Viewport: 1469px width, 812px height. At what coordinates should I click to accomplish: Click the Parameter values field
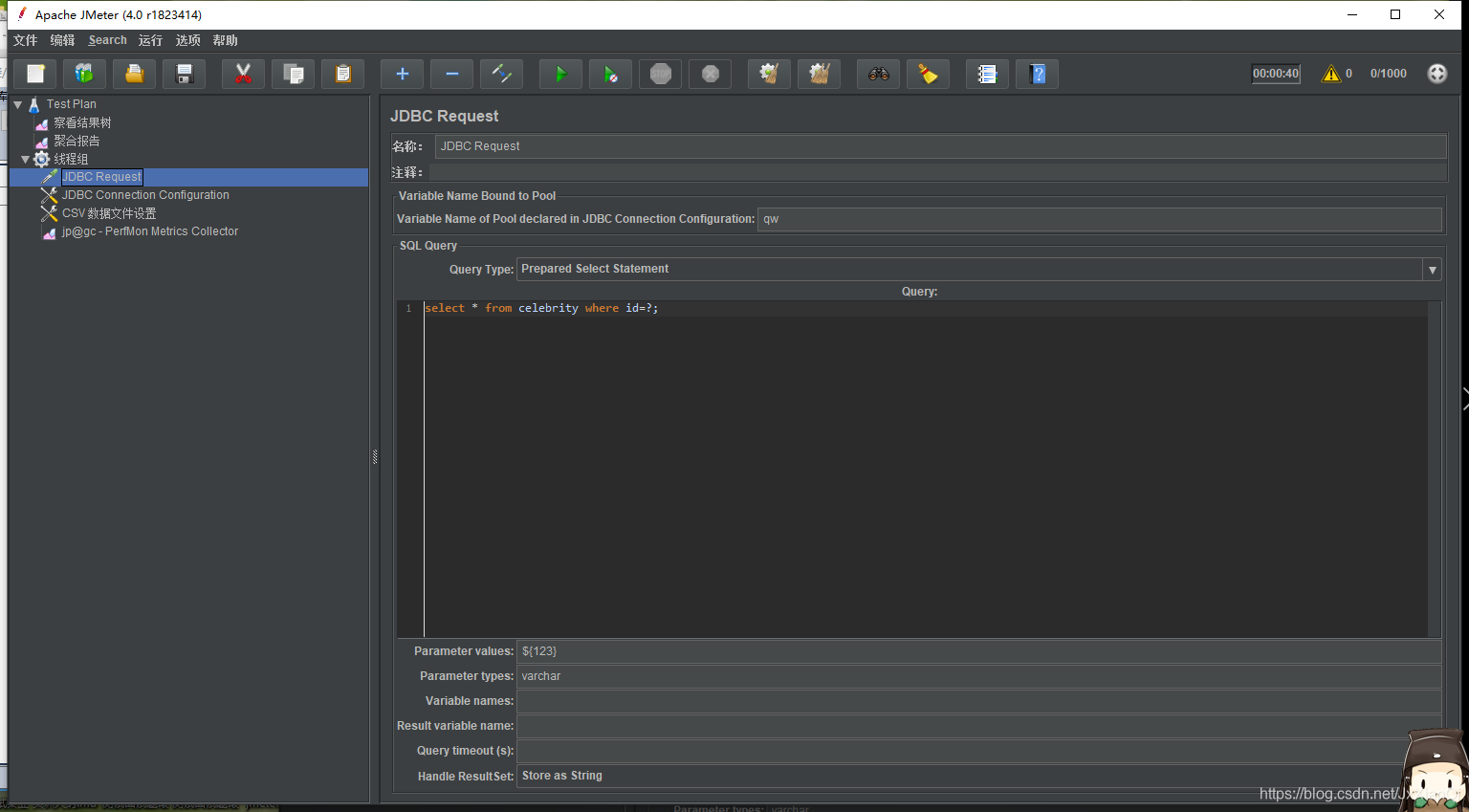point(979,651)
